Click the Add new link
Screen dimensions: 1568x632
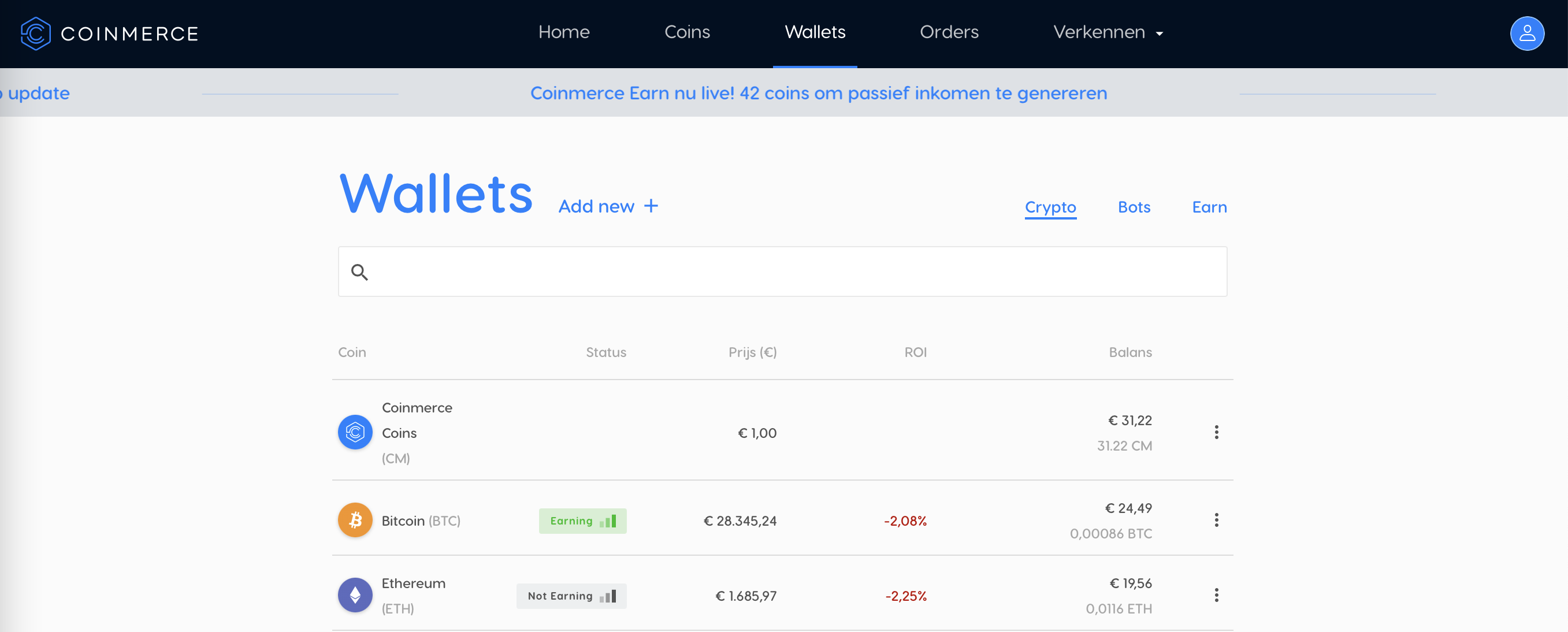pyautogui.click(x=608, y=206)
